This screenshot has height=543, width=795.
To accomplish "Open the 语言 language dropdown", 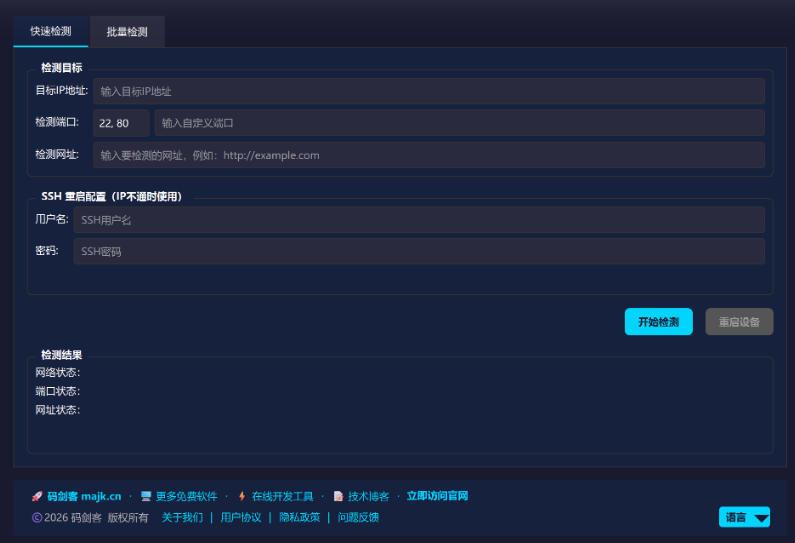I will [x=744, y=517].
